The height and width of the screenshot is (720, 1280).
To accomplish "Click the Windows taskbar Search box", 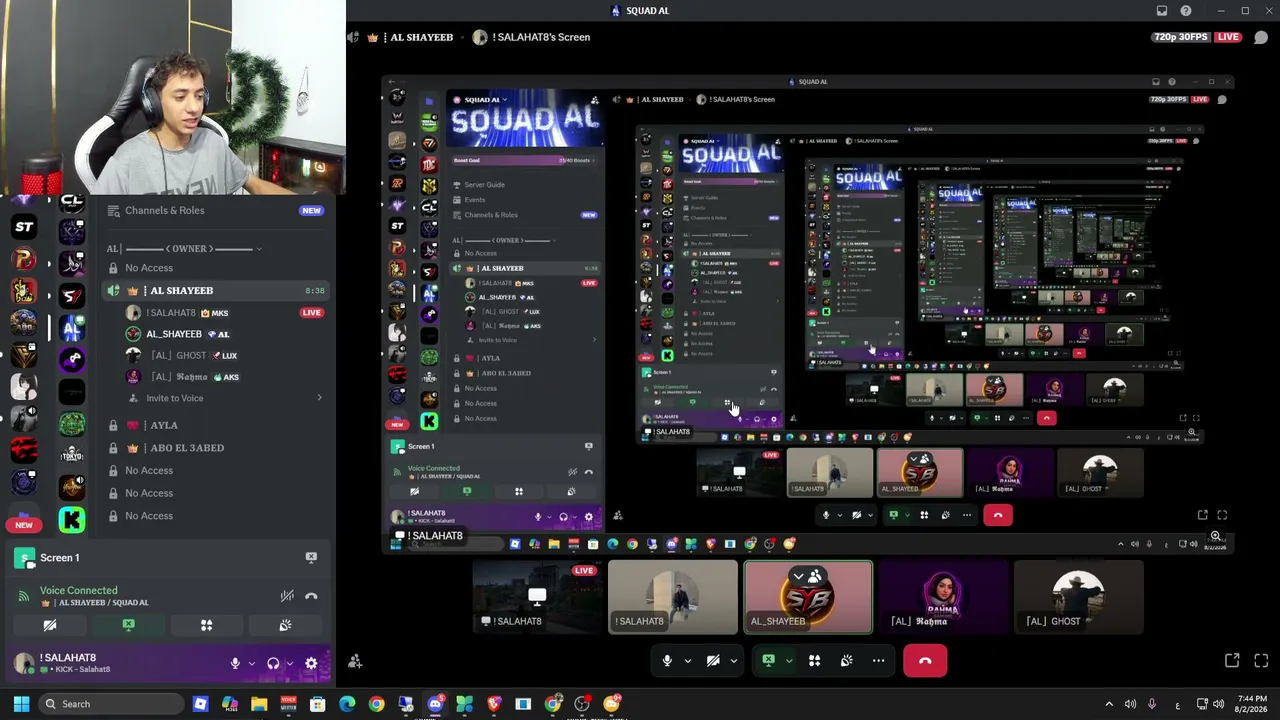I will coord(111,704).
